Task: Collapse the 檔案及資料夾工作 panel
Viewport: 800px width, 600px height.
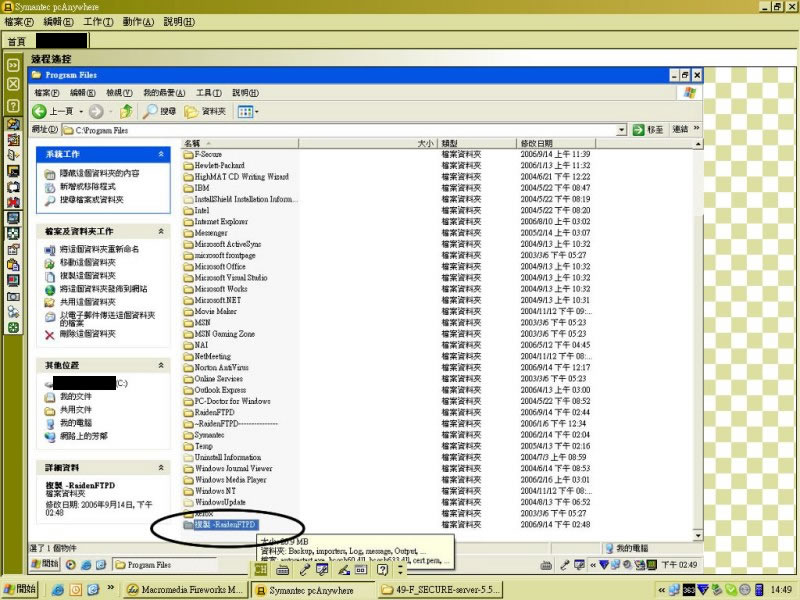Action: pos(161,231)
